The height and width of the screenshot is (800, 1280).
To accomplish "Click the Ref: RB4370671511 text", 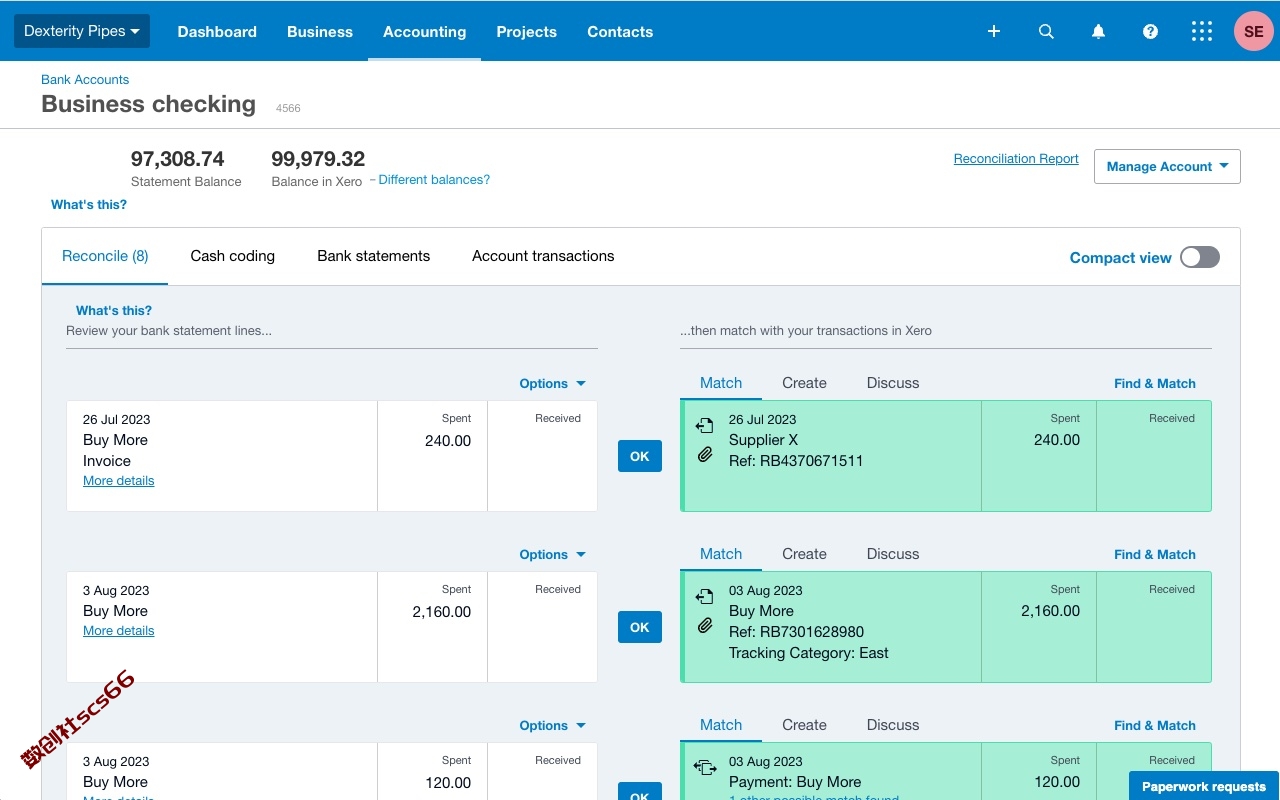I will point(796,461).
